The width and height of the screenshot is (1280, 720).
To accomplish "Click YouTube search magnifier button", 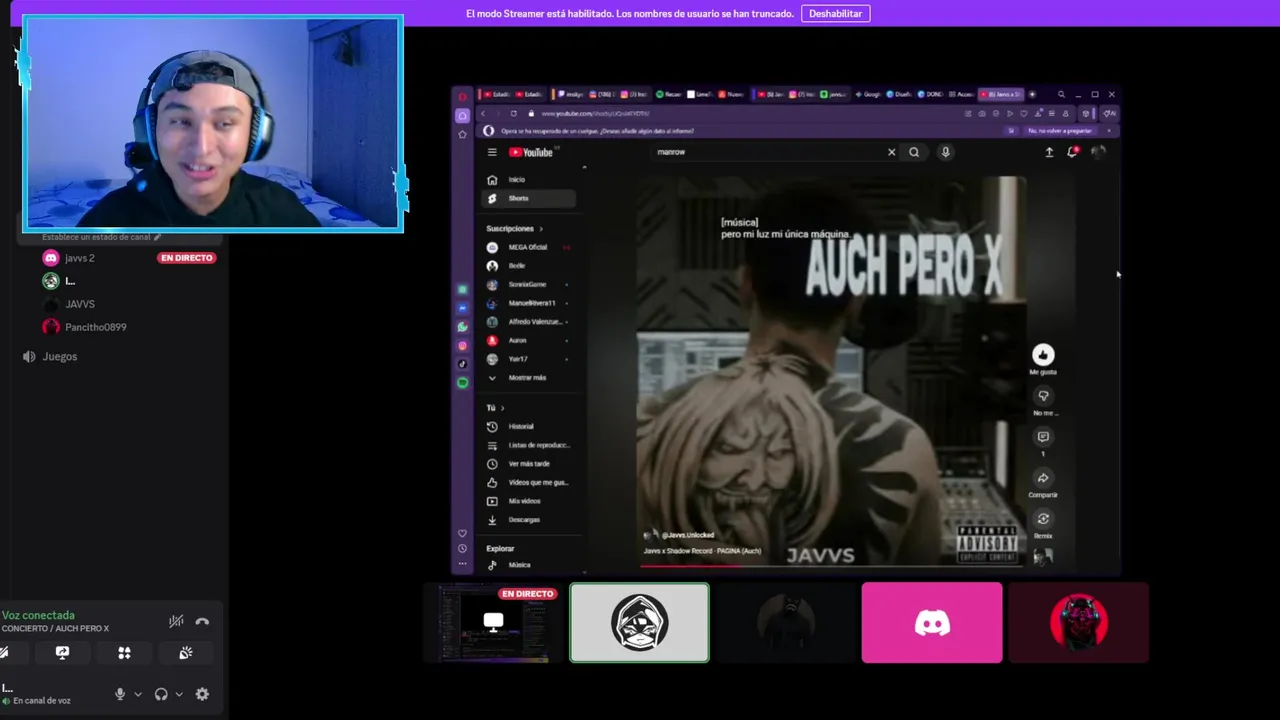I will pos(914,152).
